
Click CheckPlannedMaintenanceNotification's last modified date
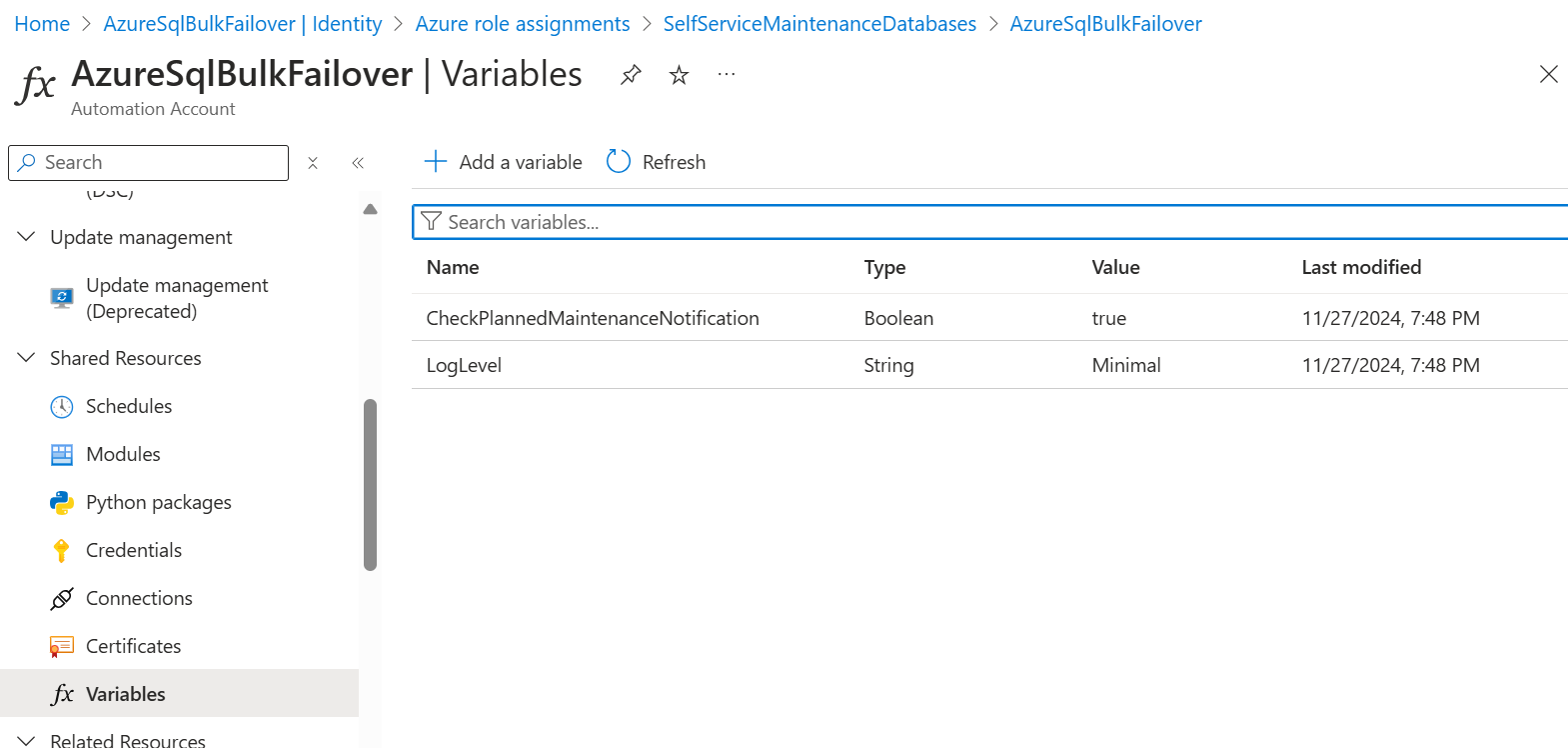point(1390,318)
